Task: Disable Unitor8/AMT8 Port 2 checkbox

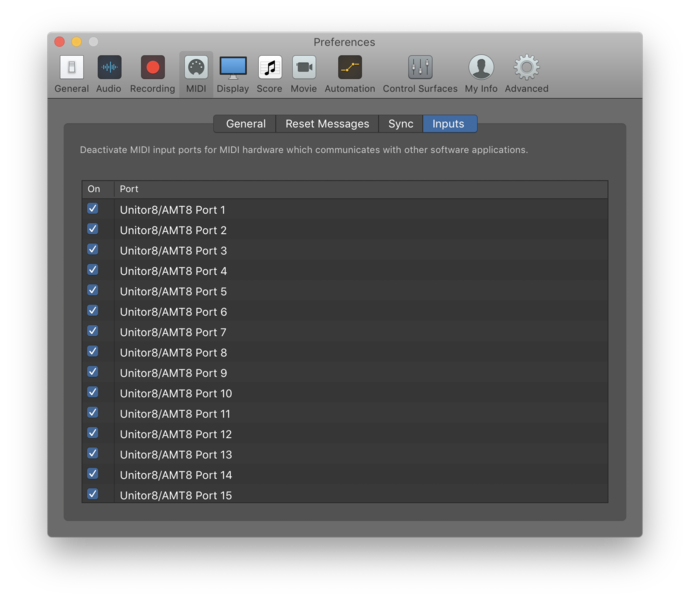Action: (x=92, y=228)
